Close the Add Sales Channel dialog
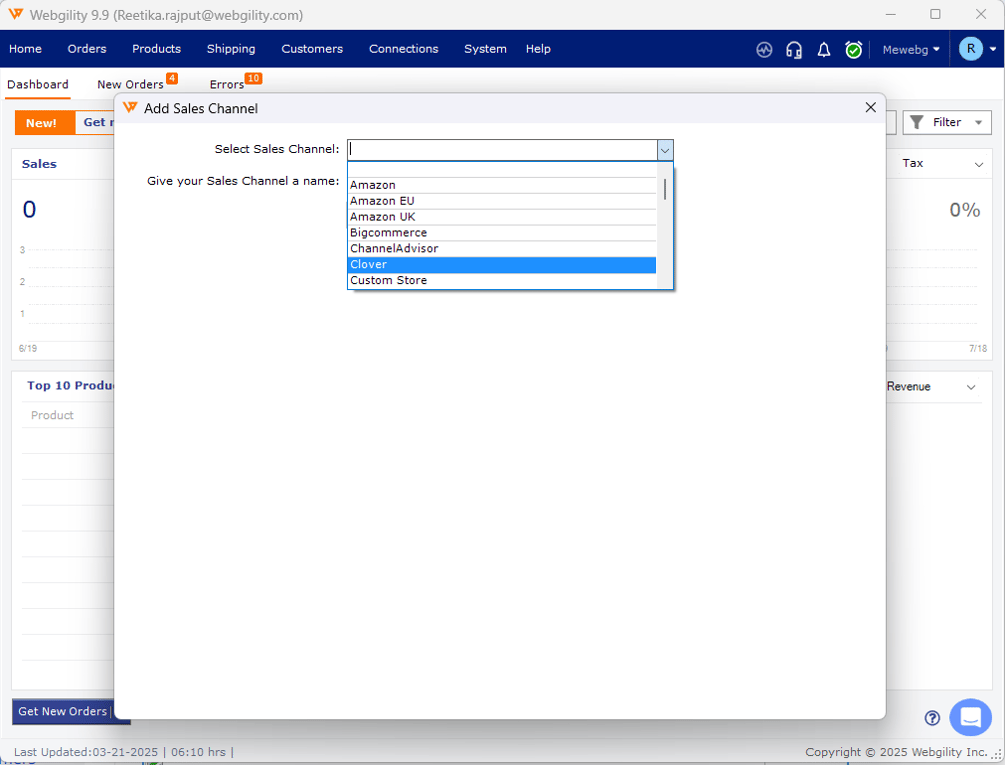This screenshot has width=1005, height=765. [870, 108]
